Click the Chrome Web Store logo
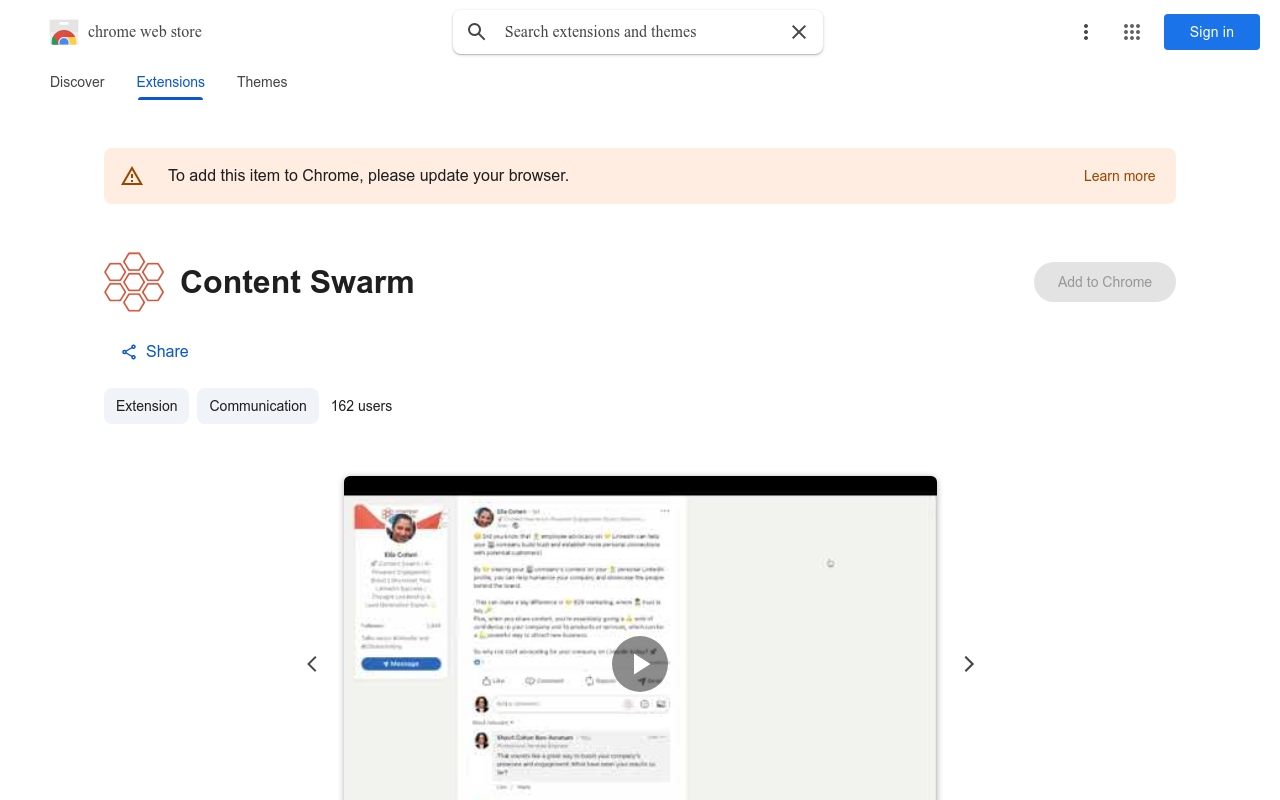1280x800 pixels. tap(64, 32)
